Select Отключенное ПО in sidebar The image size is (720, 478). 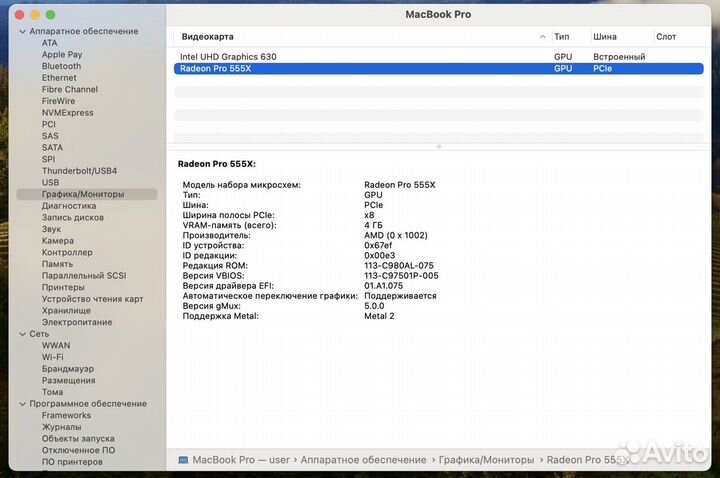pyautogui.click(x=79, y=450)
